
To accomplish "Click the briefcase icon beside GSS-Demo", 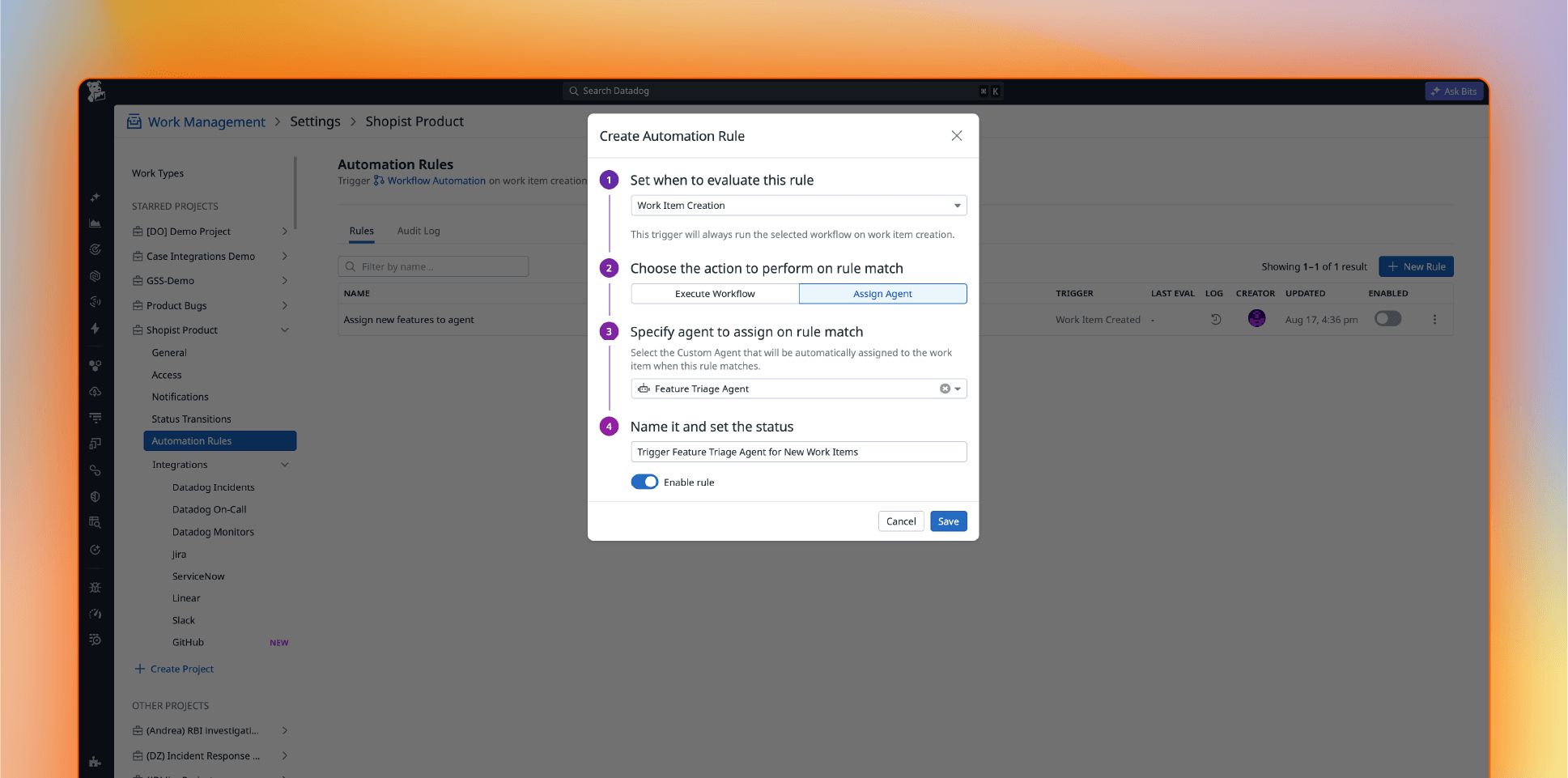I will (x=138, y=281).
